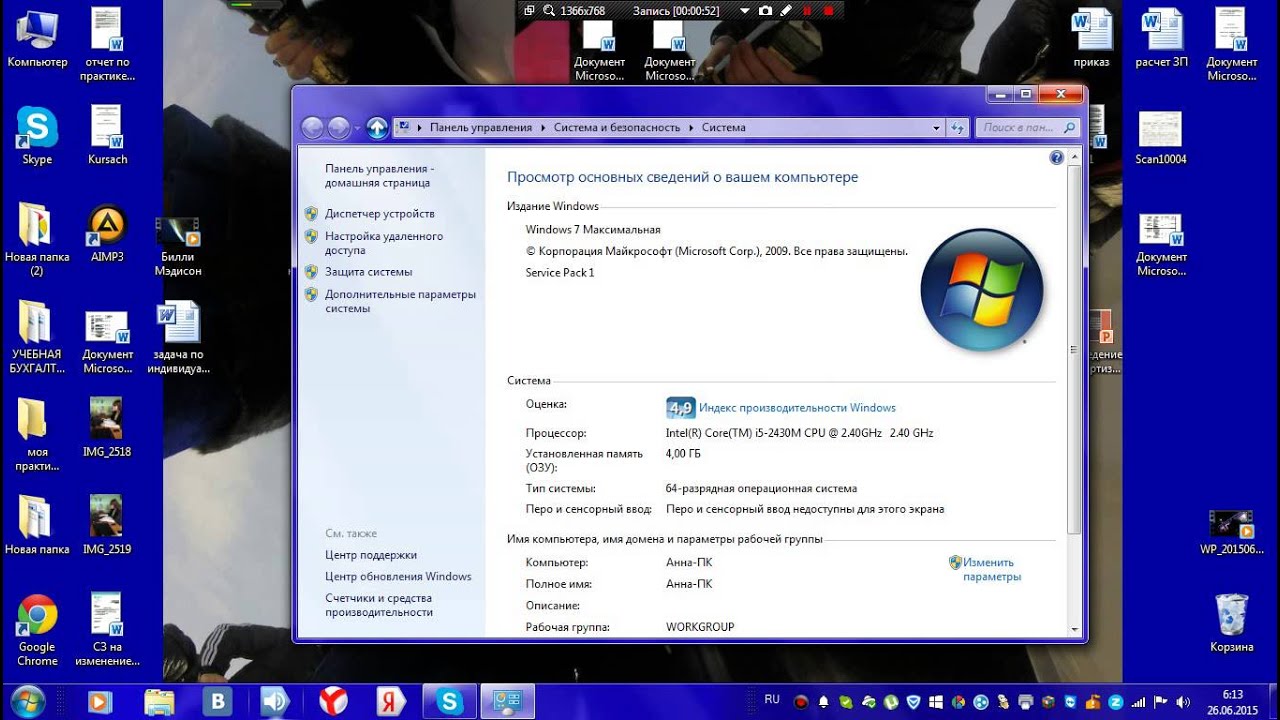The width and height of the screenshot is (1280, 720).
Task: Click the pencil draw icon in the recorder bar
Action: click(x=785, y=10)
